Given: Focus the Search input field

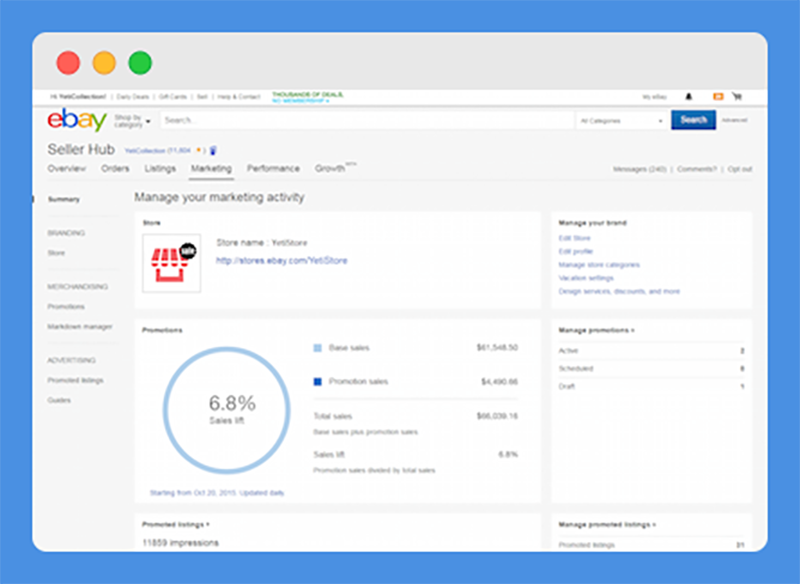Looking at the screenshot, I should click(x=367, y=120).
